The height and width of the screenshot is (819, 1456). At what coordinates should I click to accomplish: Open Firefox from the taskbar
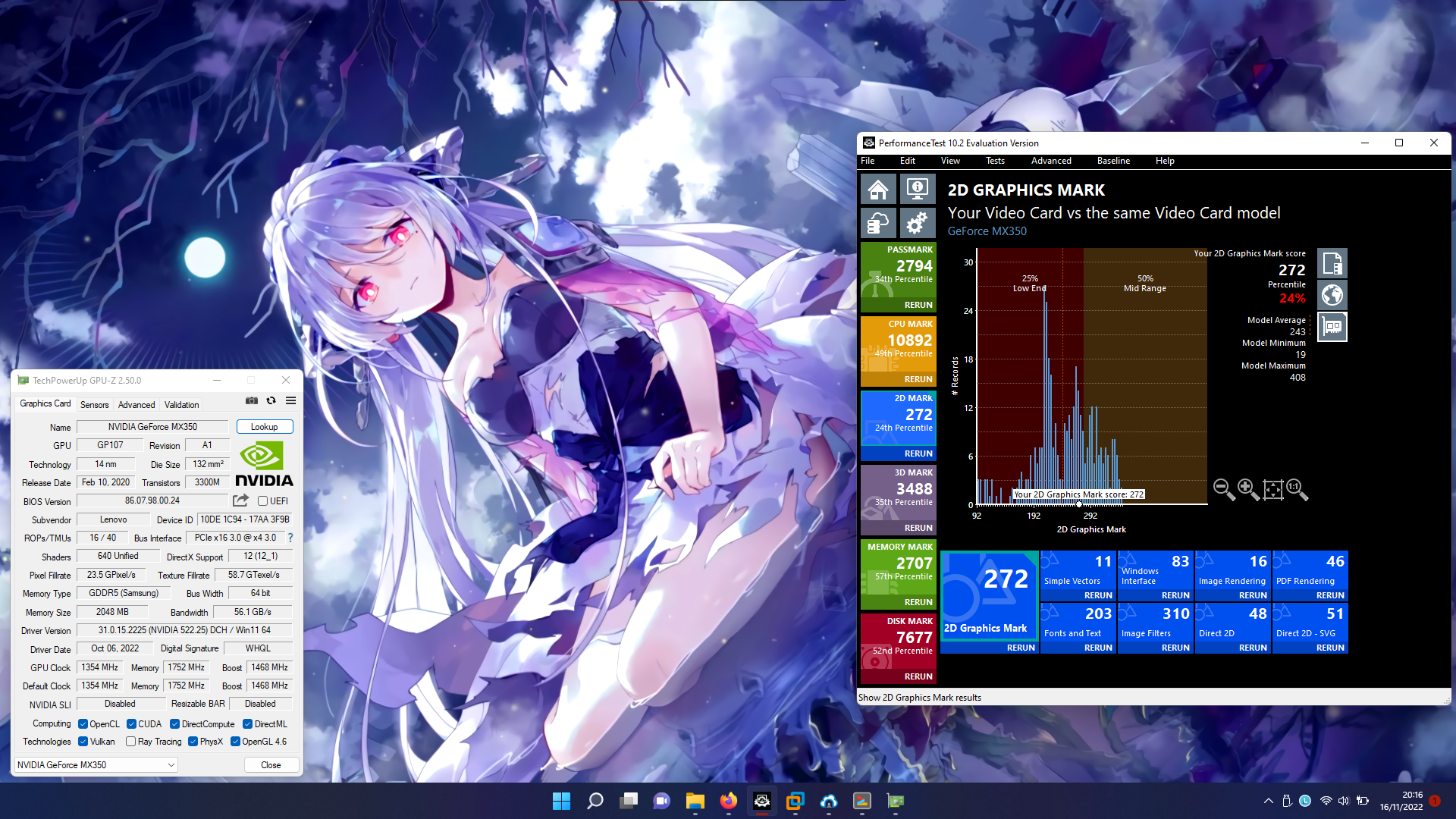[x=729, y=801]
